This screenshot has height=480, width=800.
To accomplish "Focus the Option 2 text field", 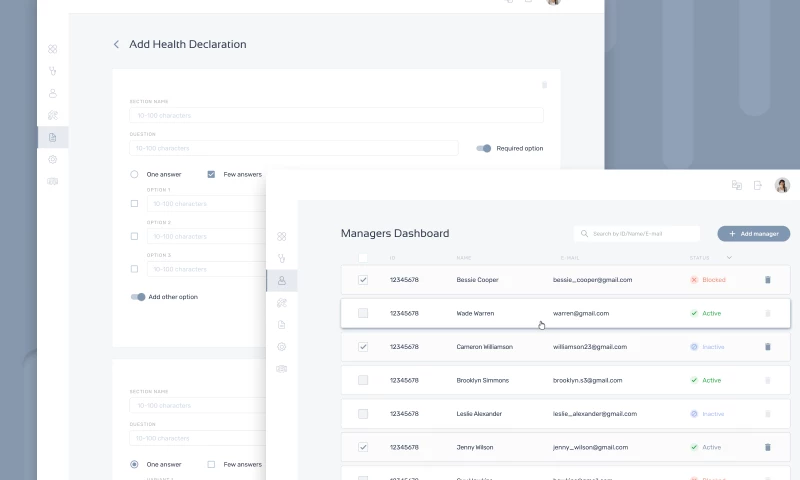I will point(206,236).
